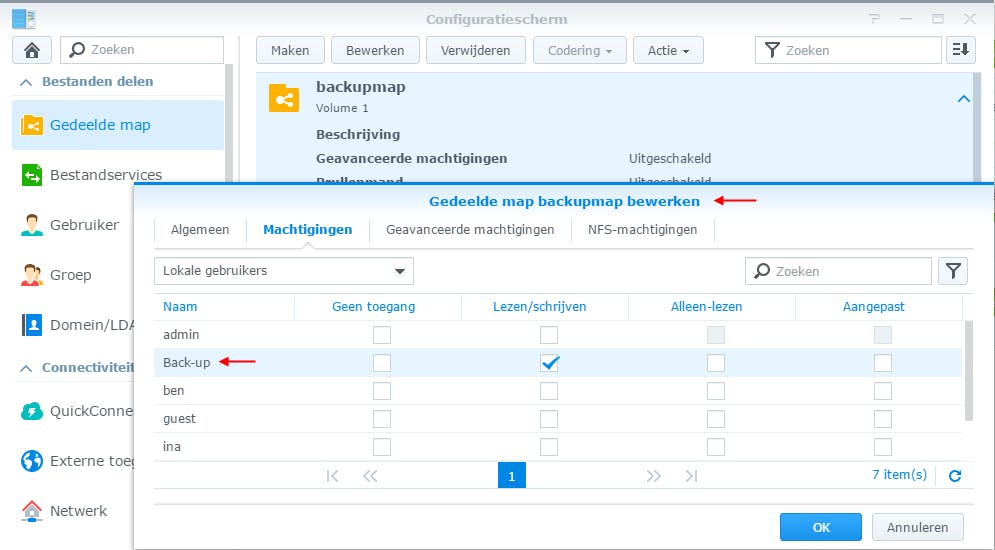The width and height of the screenshot is (995, 550).
Task: Collapse the backupmap details chevron
Action: (963, 99)
